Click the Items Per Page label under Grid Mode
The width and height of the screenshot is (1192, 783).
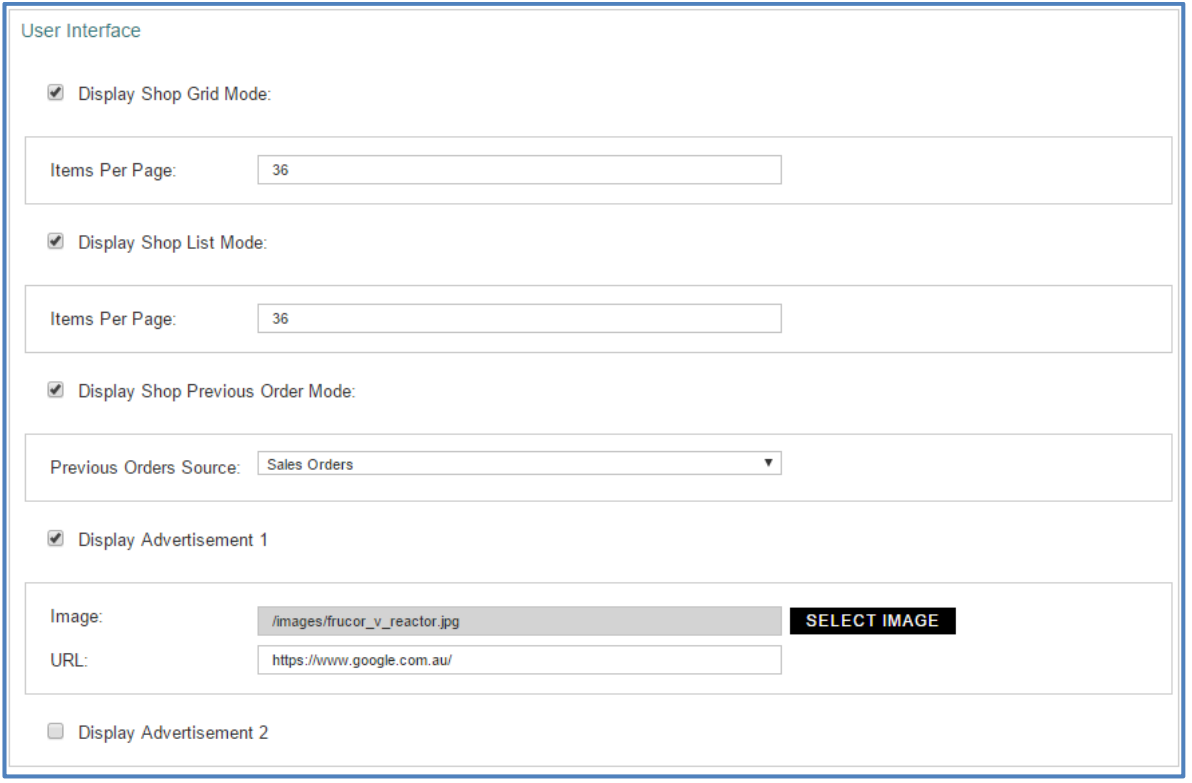113,171
